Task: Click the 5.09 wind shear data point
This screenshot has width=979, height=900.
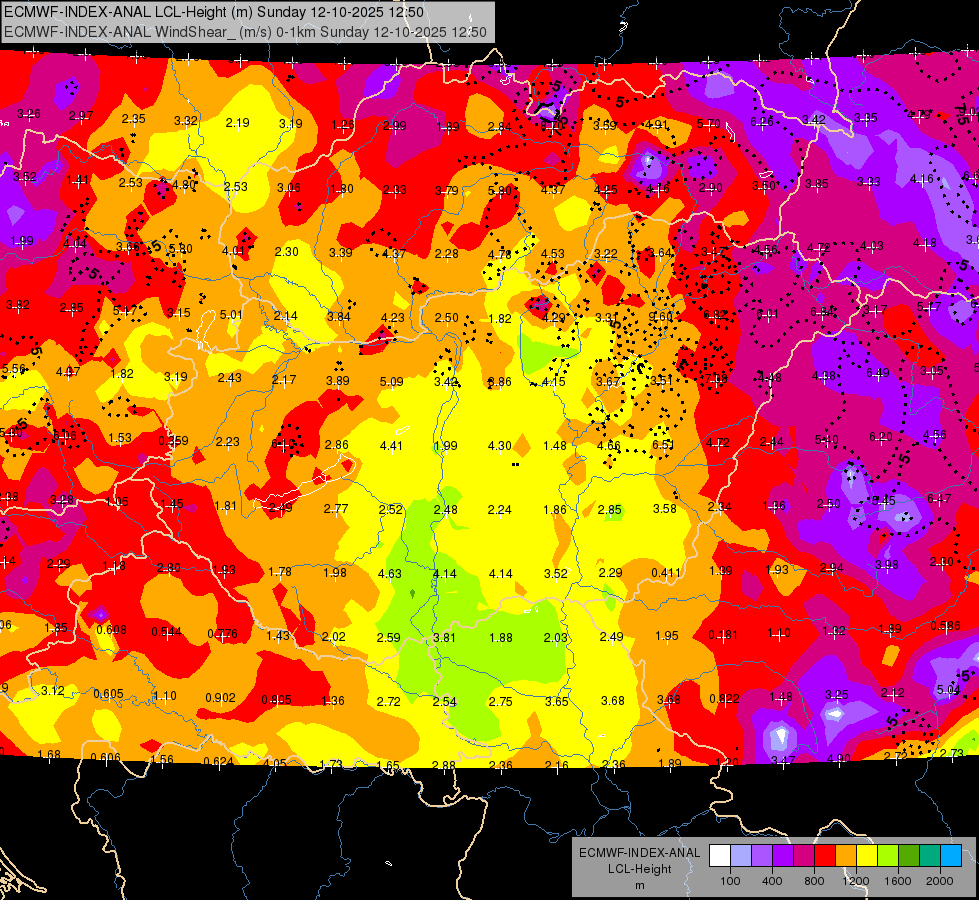Action: [x=391, y=381]
